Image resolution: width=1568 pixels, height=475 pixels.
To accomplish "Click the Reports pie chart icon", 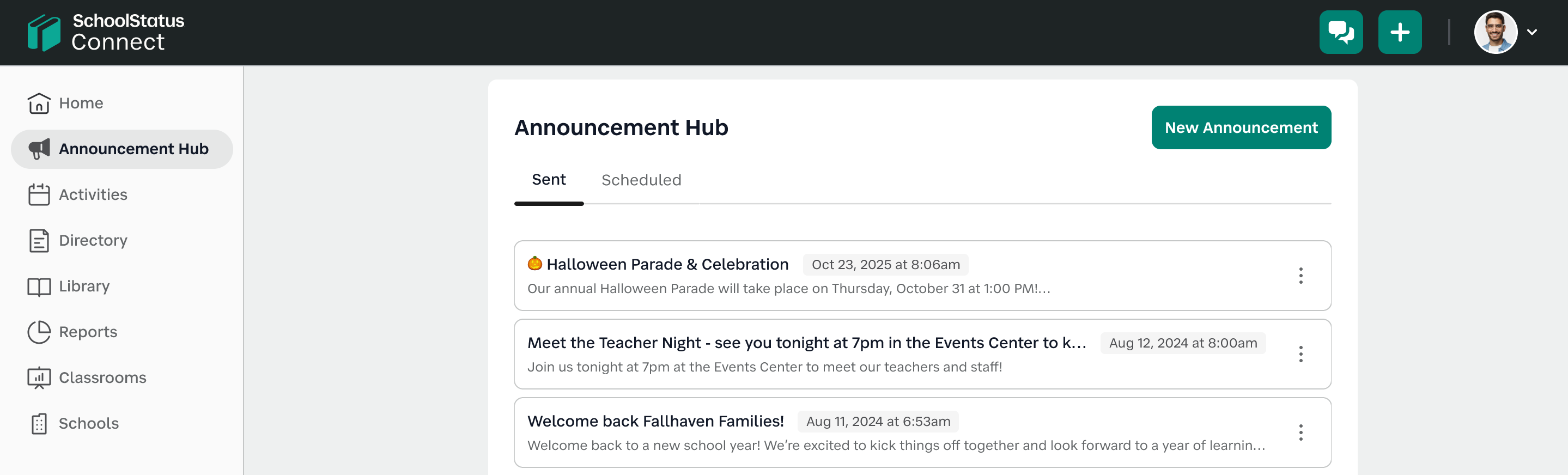I will click(x=39, y=332).
